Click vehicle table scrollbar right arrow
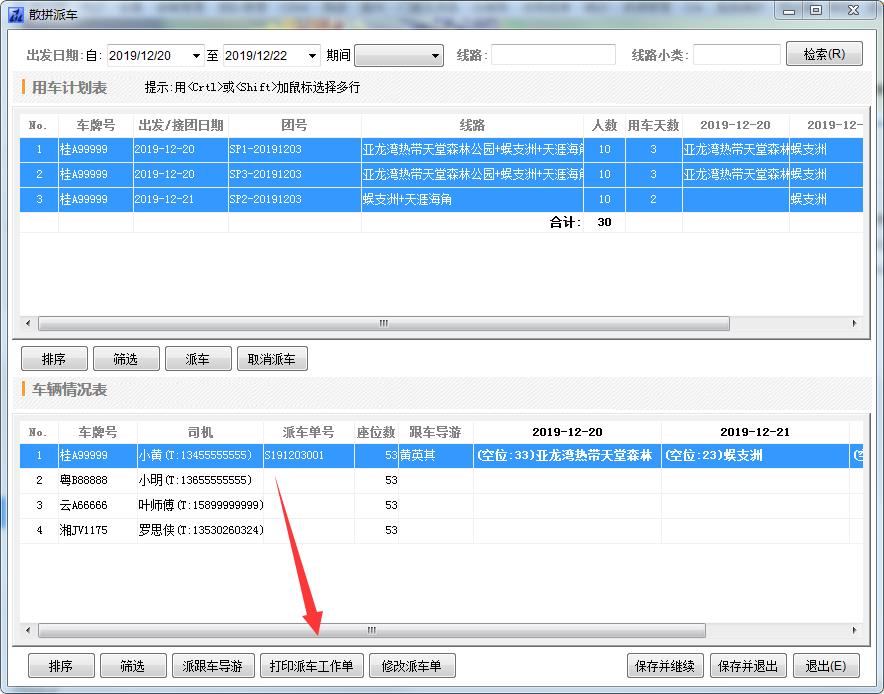Image resolution: width=884 pixels, height=694 pixels. (854, 630)
